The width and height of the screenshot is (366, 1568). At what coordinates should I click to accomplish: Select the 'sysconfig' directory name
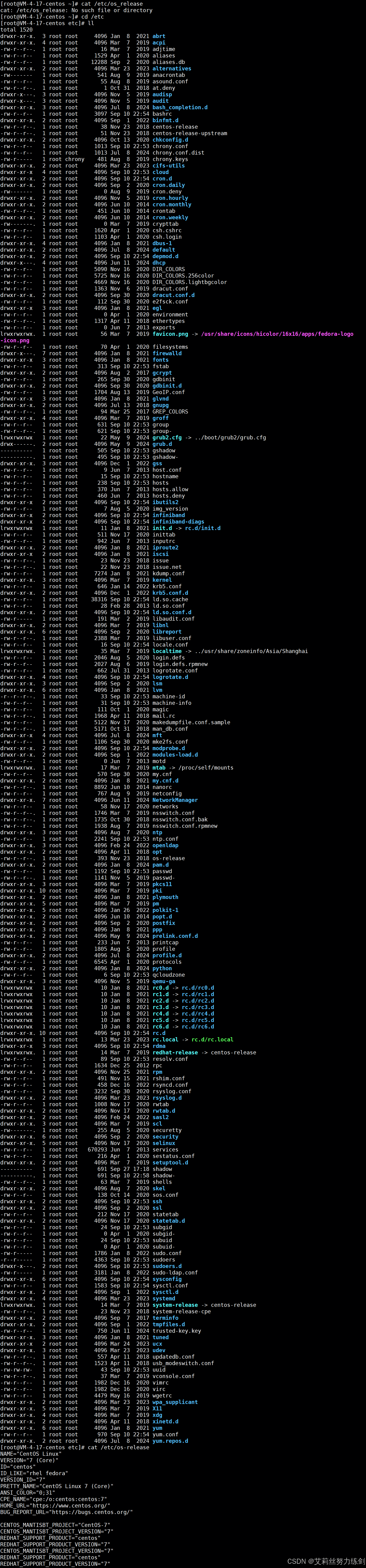(x=167, y=1279)
